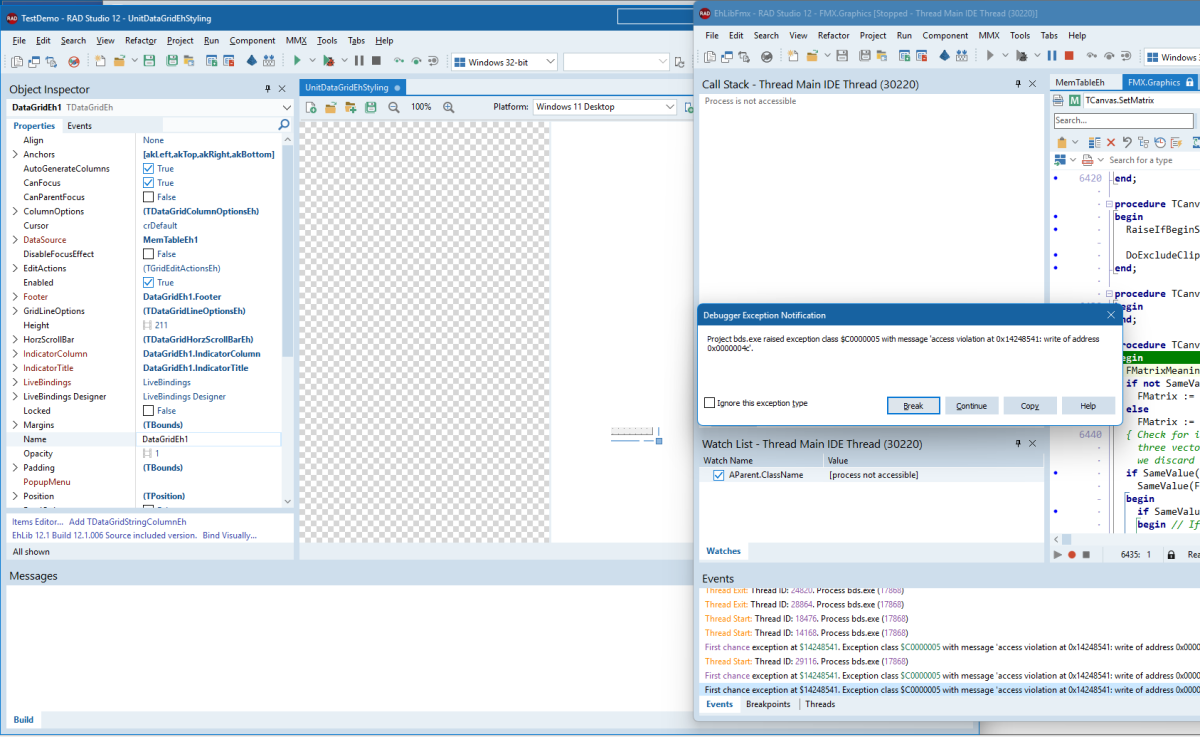Open the Windows 32-bit target dropdown
The width and height of the screenshot is (1200, 737).
coord(550,62)
